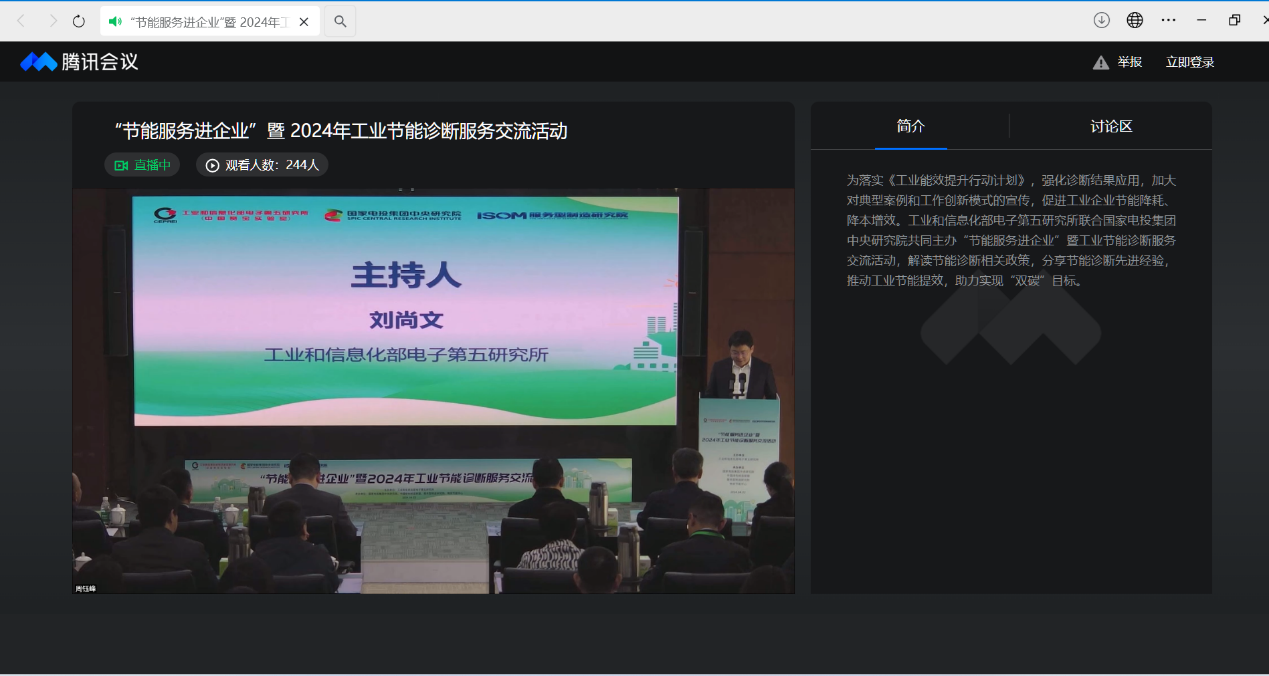
Task: Click the 简介 description paragraph text
Action: point(1011,230)
